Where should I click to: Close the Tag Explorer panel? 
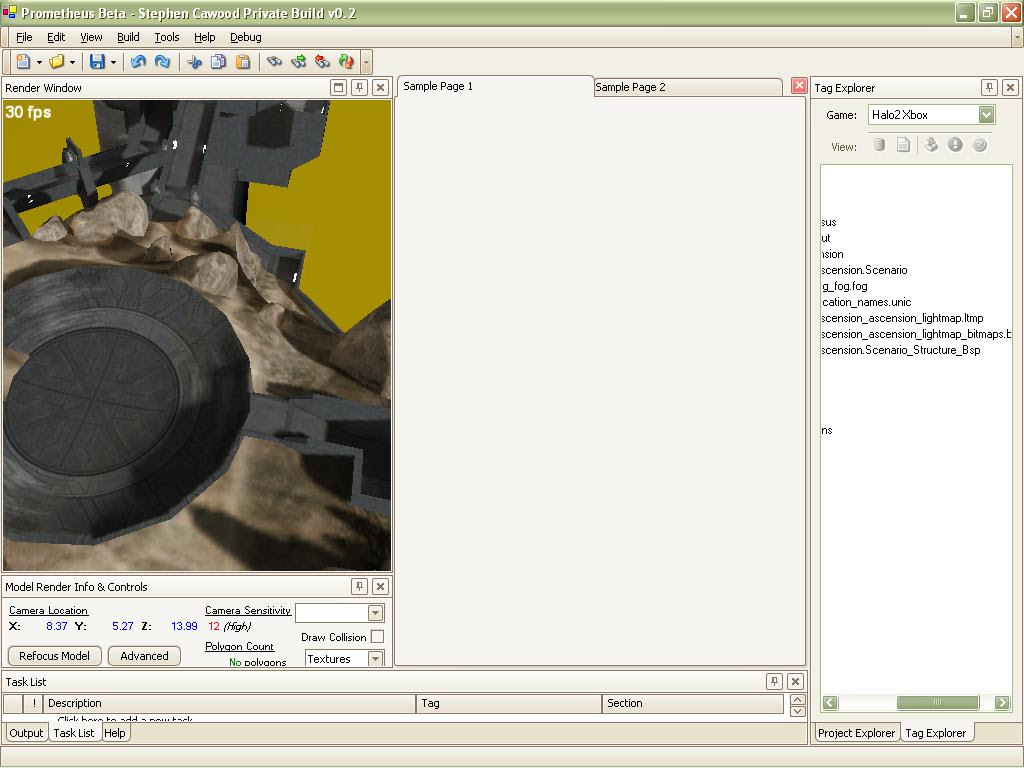1010,88
